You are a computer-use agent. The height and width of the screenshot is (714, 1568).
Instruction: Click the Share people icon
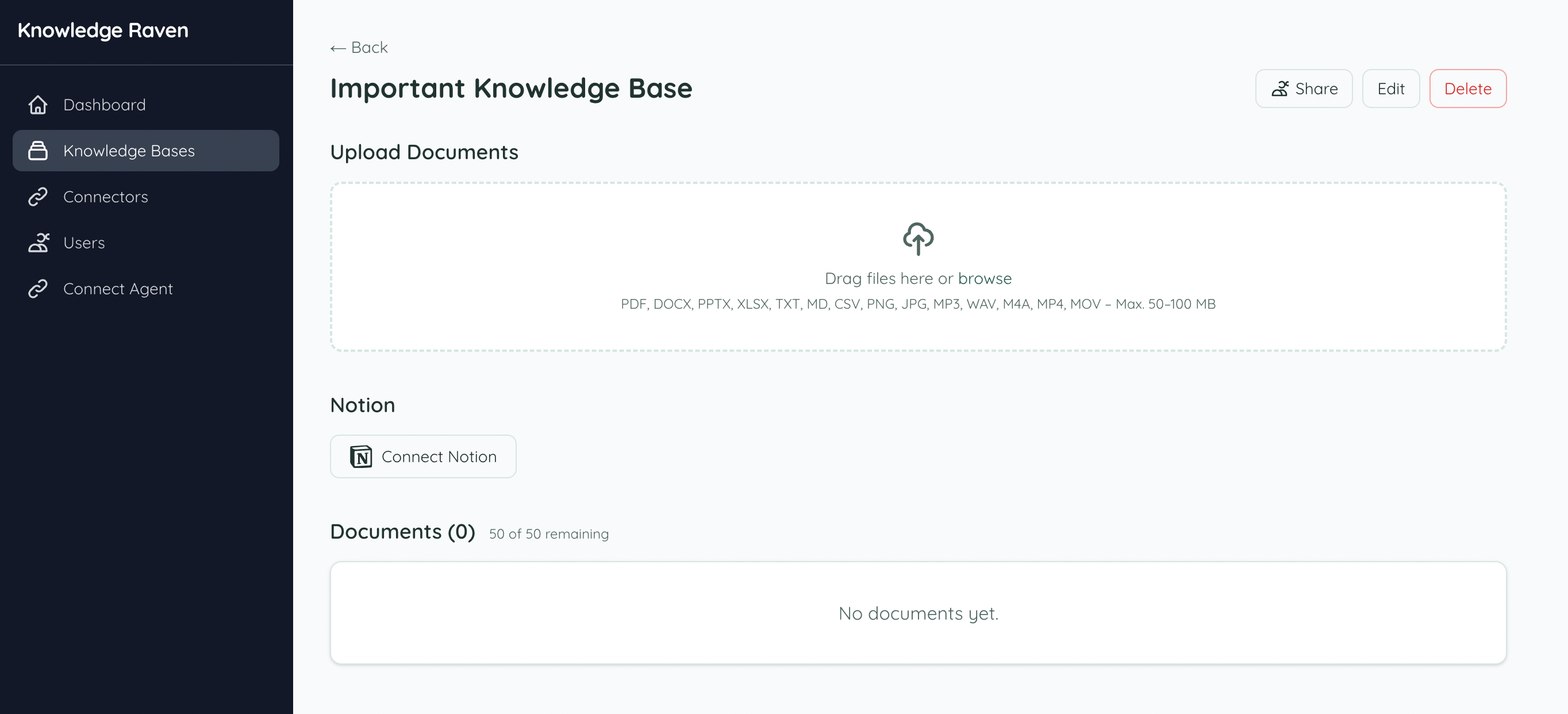[1281, 89]
